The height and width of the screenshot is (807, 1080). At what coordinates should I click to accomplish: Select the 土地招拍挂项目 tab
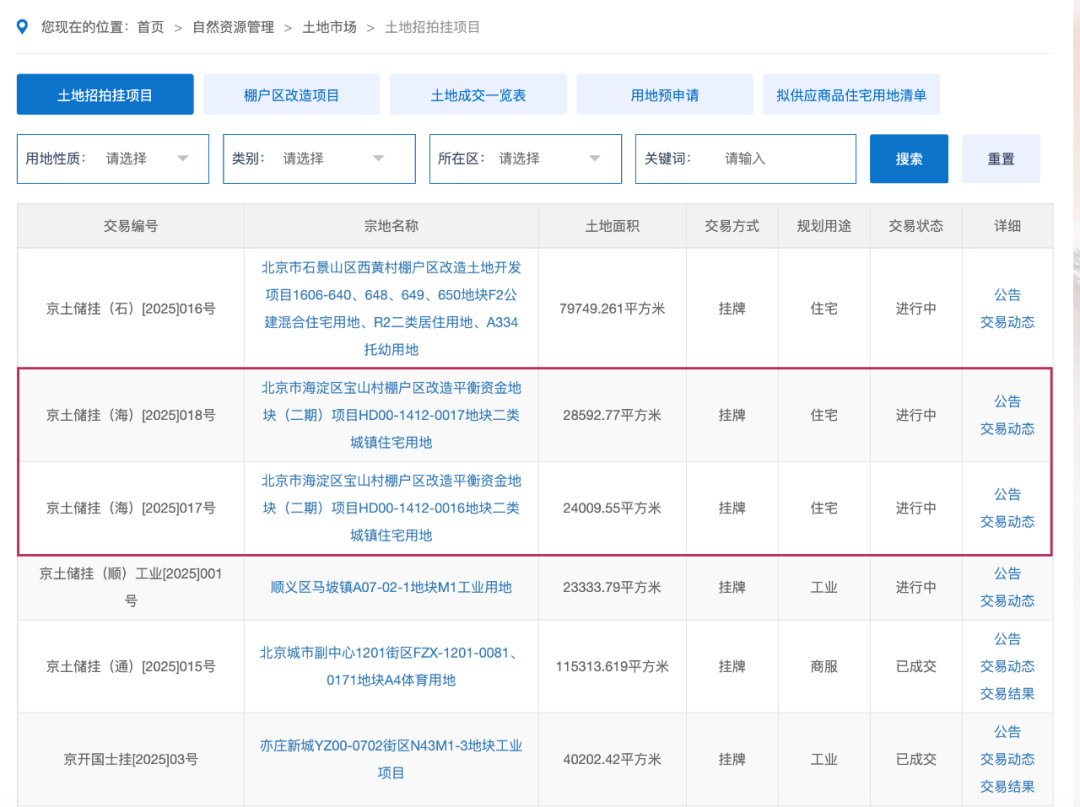105,95
